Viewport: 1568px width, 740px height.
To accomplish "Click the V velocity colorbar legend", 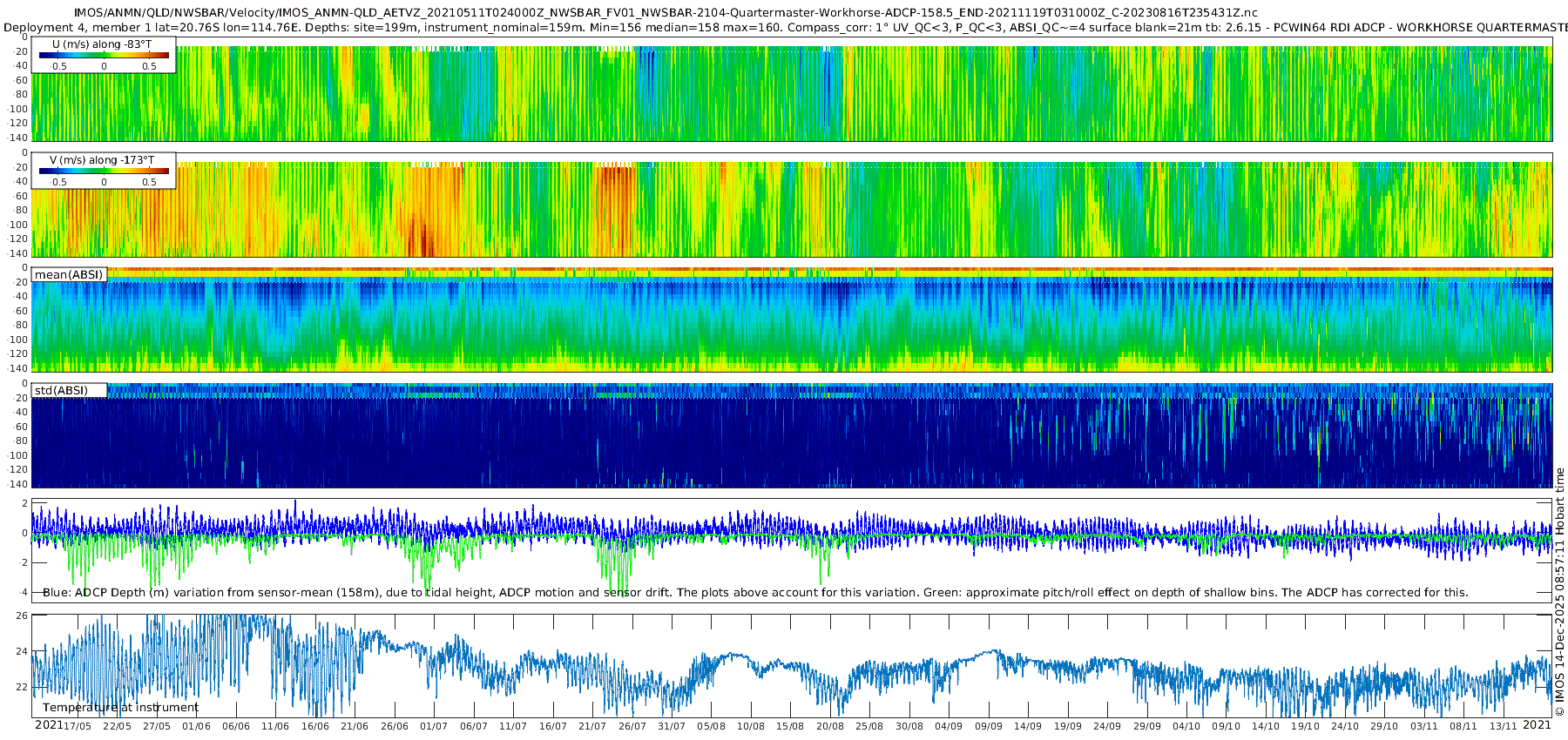I will [x=104, y=171].
